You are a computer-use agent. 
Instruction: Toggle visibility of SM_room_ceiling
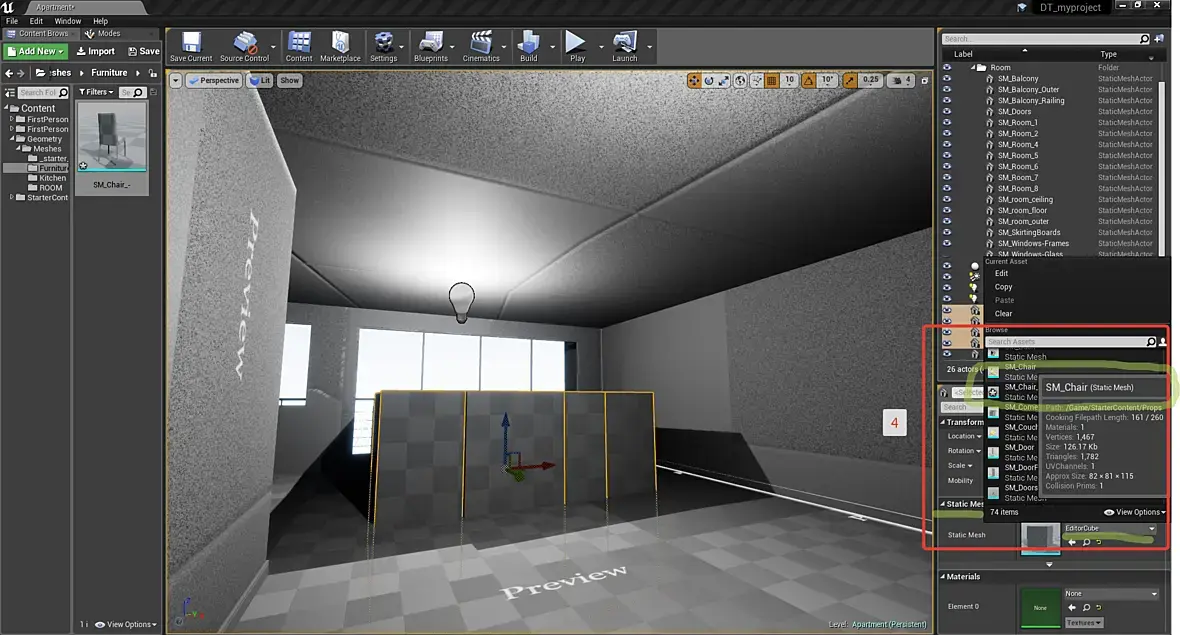coord(947,199)
